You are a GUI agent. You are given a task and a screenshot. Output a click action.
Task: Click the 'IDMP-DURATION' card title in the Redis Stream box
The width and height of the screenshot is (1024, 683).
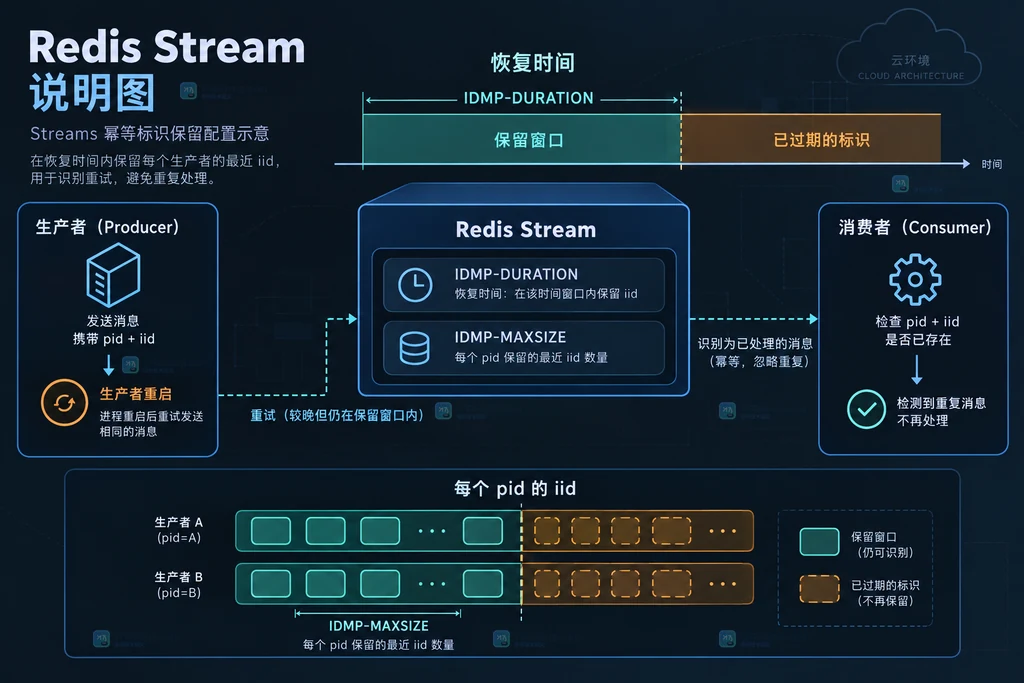[x=516, y=274]
